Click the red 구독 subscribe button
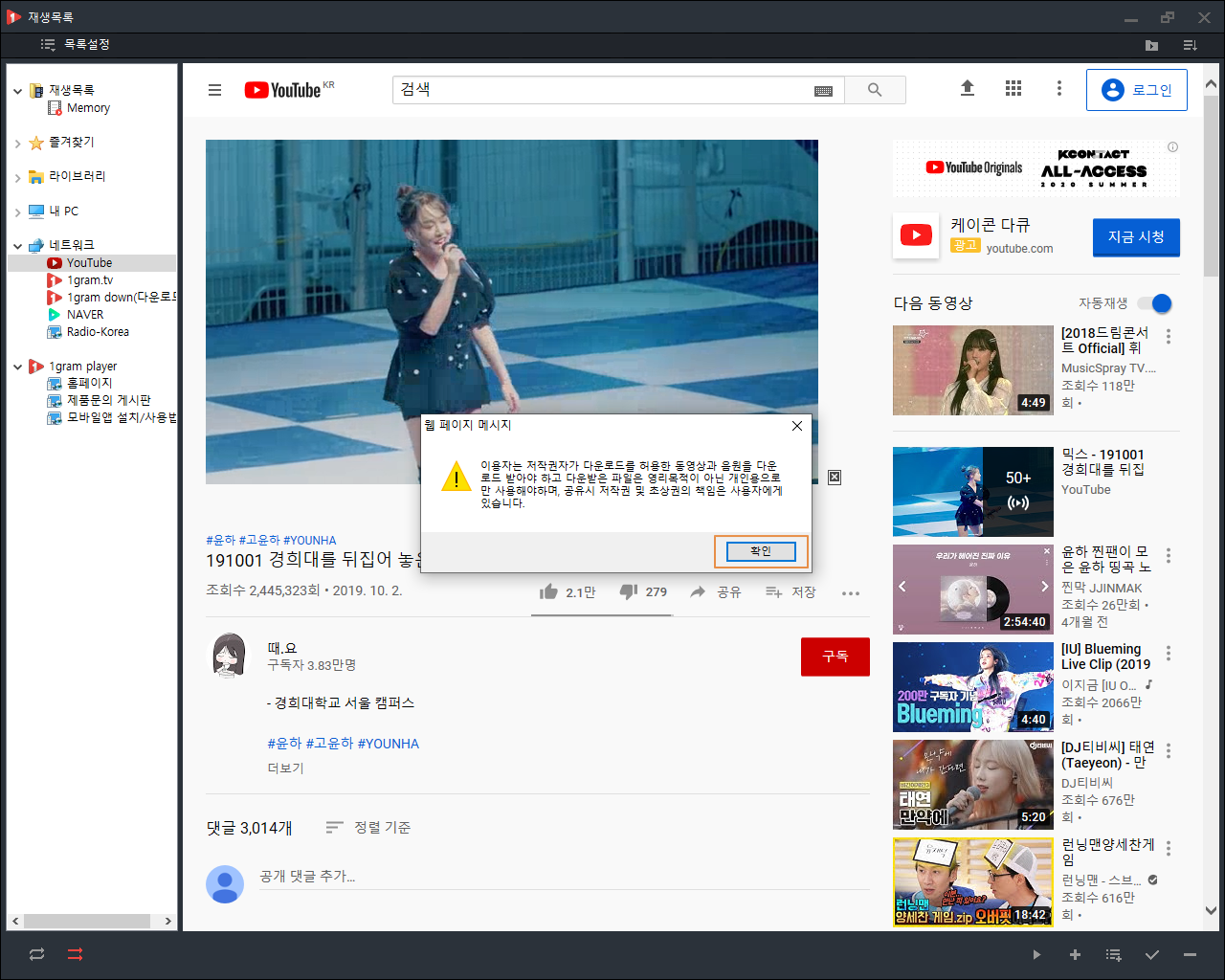Image resolution: width=1225 pixels, height=980 pixels. tap(835, 657)
